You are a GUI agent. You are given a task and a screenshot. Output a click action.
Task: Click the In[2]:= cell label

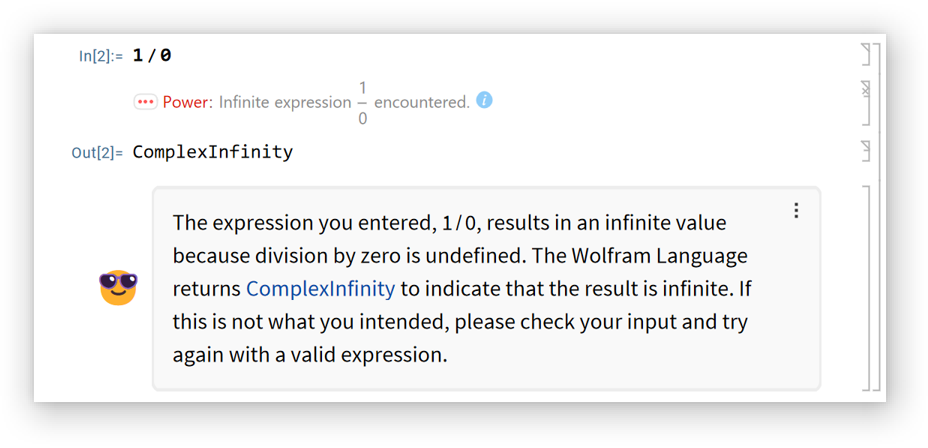(x=100, y=56)
